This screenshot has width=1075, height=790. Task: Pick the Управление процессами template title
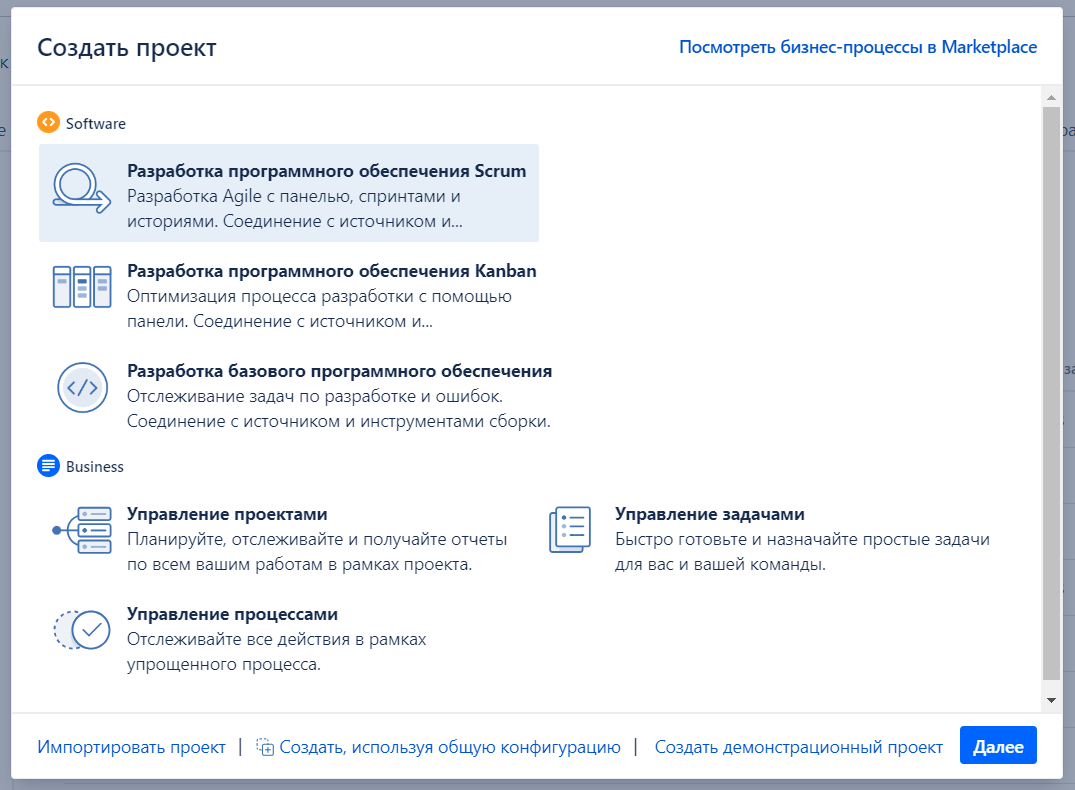232,614
